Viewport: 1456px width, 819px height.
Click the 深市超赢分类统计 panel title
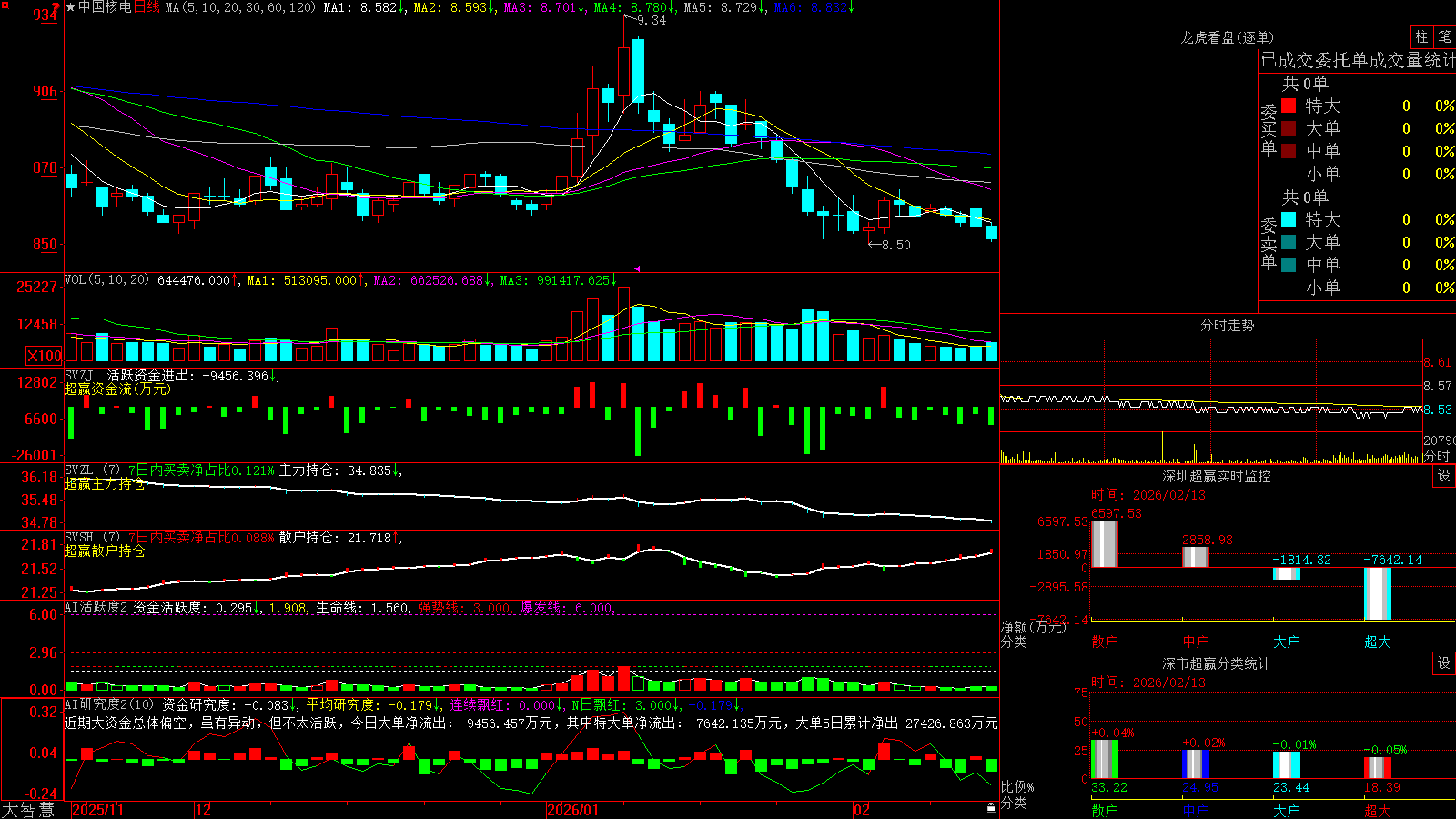(1217, 663)
